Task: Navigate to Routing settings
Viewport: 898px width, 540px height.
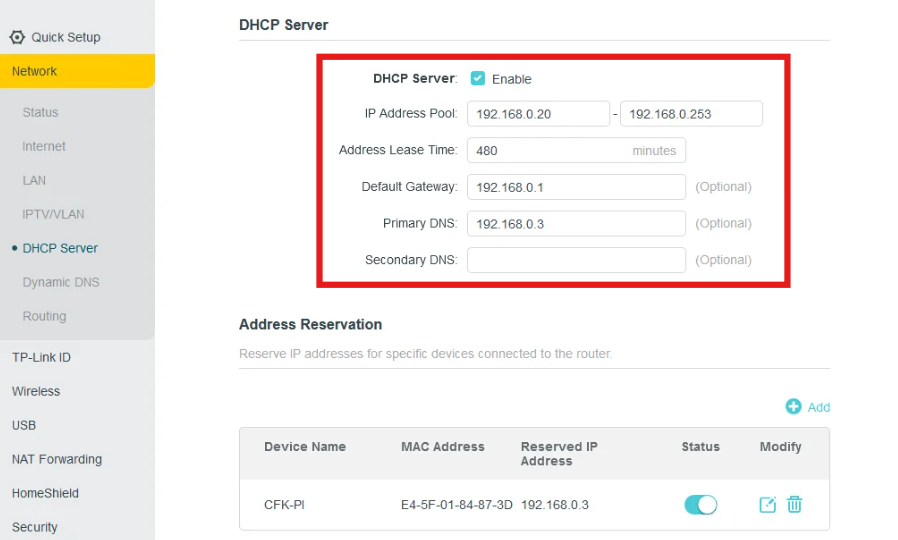Action: coord(44,316)
